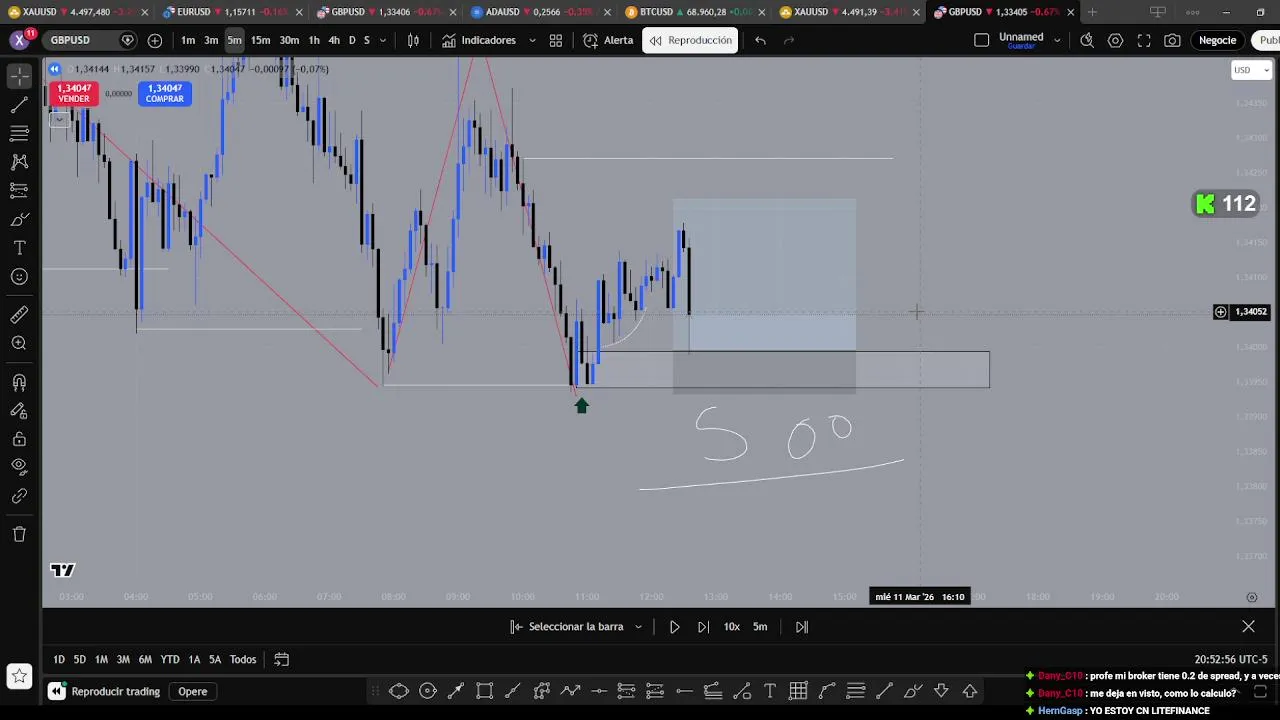Open the chart settings gear icon
The width and height of the screenshot is (1280, 720).
[1115, 40]
